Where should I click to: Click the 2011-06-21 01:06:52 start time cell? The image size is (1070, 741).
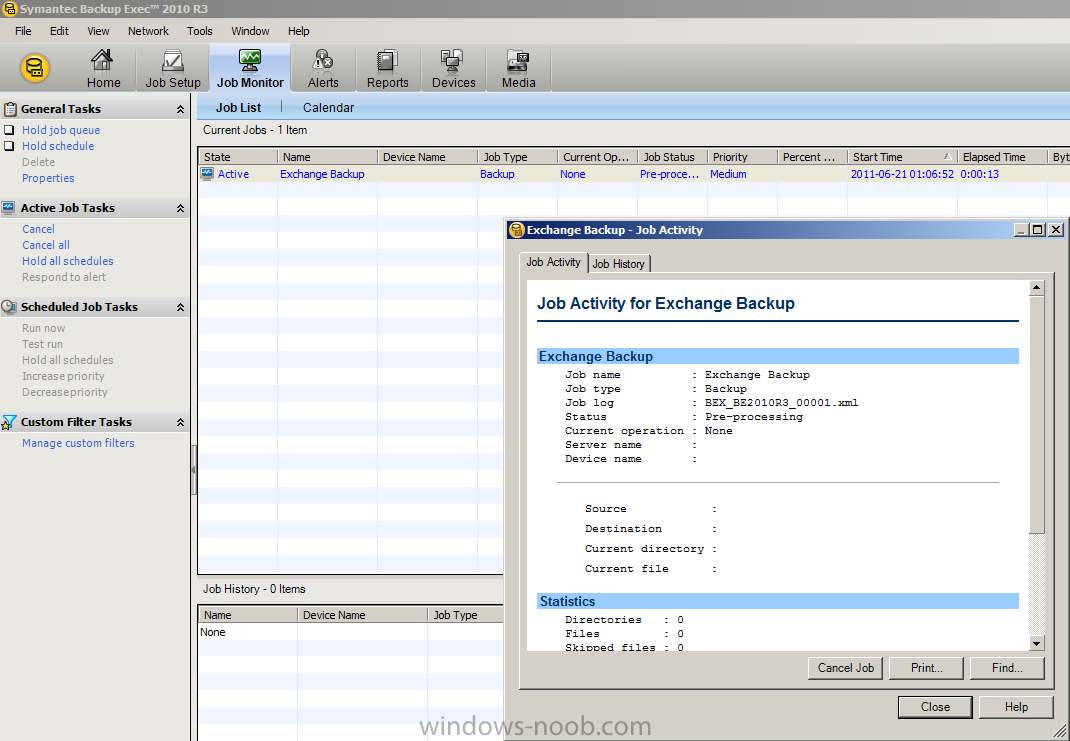click(902, 174)
